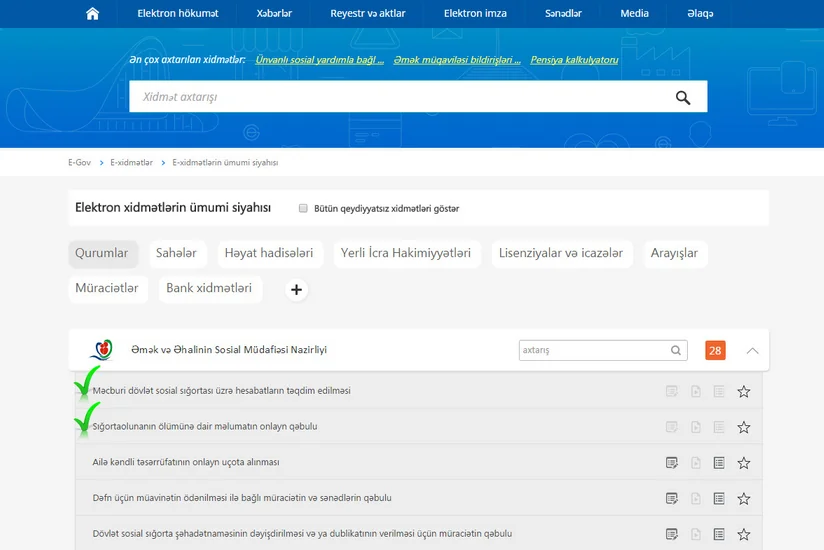Open Media menu item
The image size is (824, 550).
[x=634, y=13]
